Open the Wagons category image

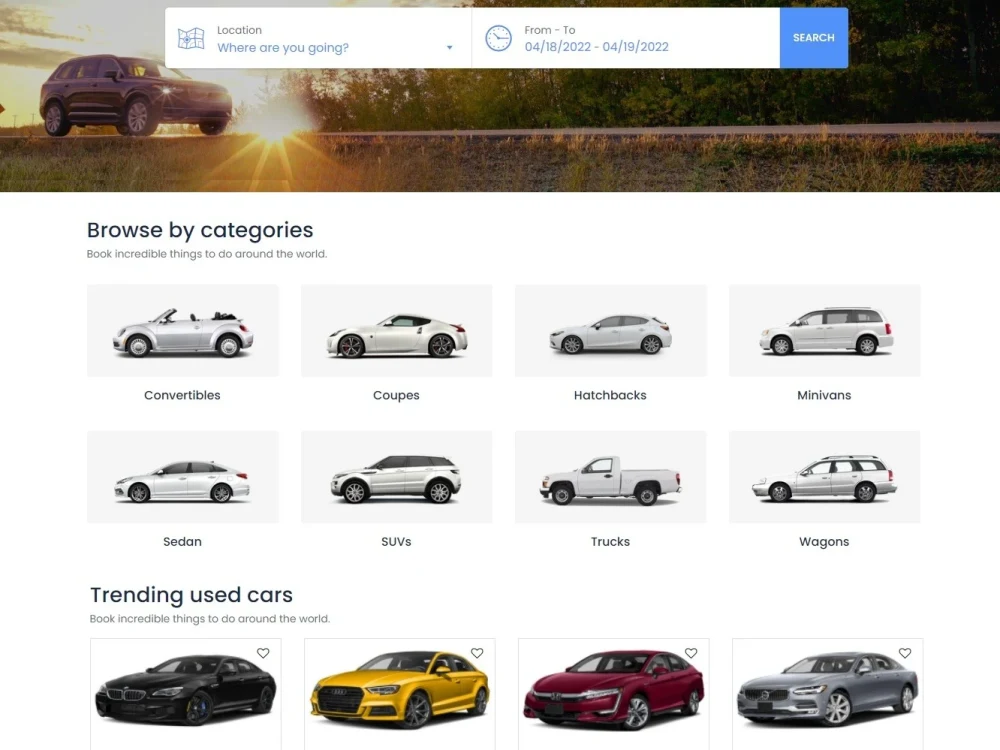[825, 477]
